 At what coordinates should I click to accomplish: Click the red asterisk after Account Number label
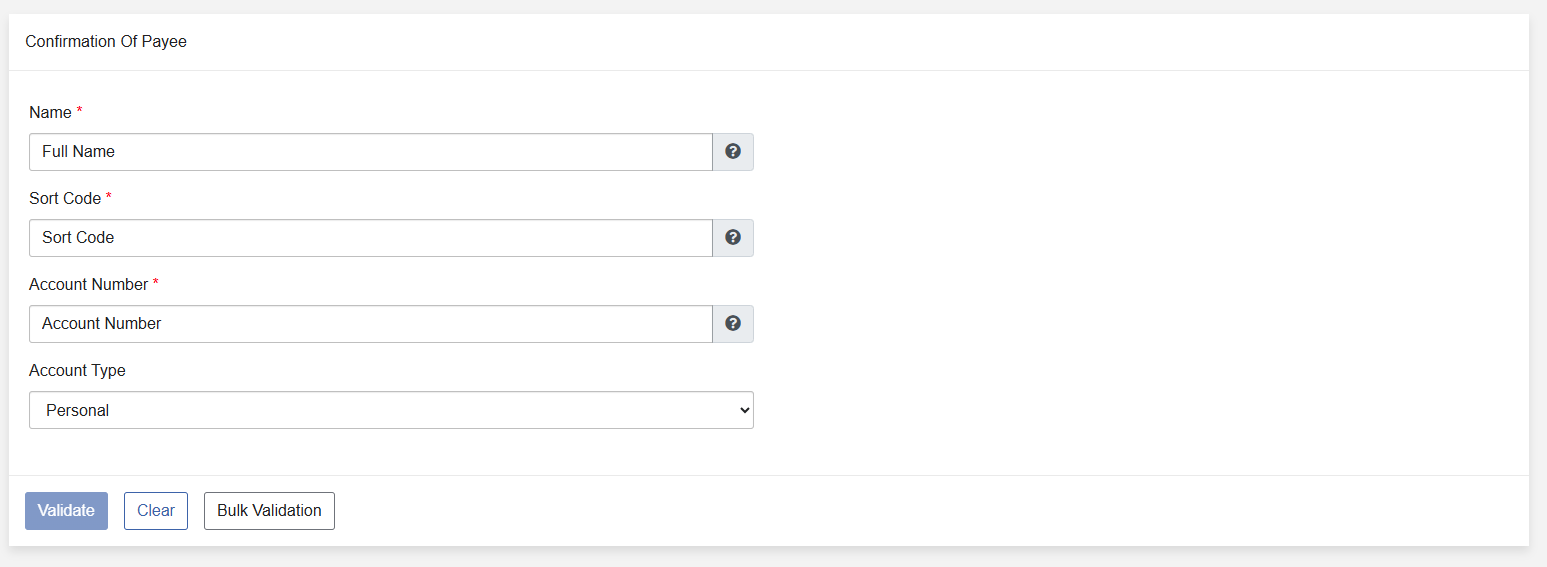click(x=155, y=284)
